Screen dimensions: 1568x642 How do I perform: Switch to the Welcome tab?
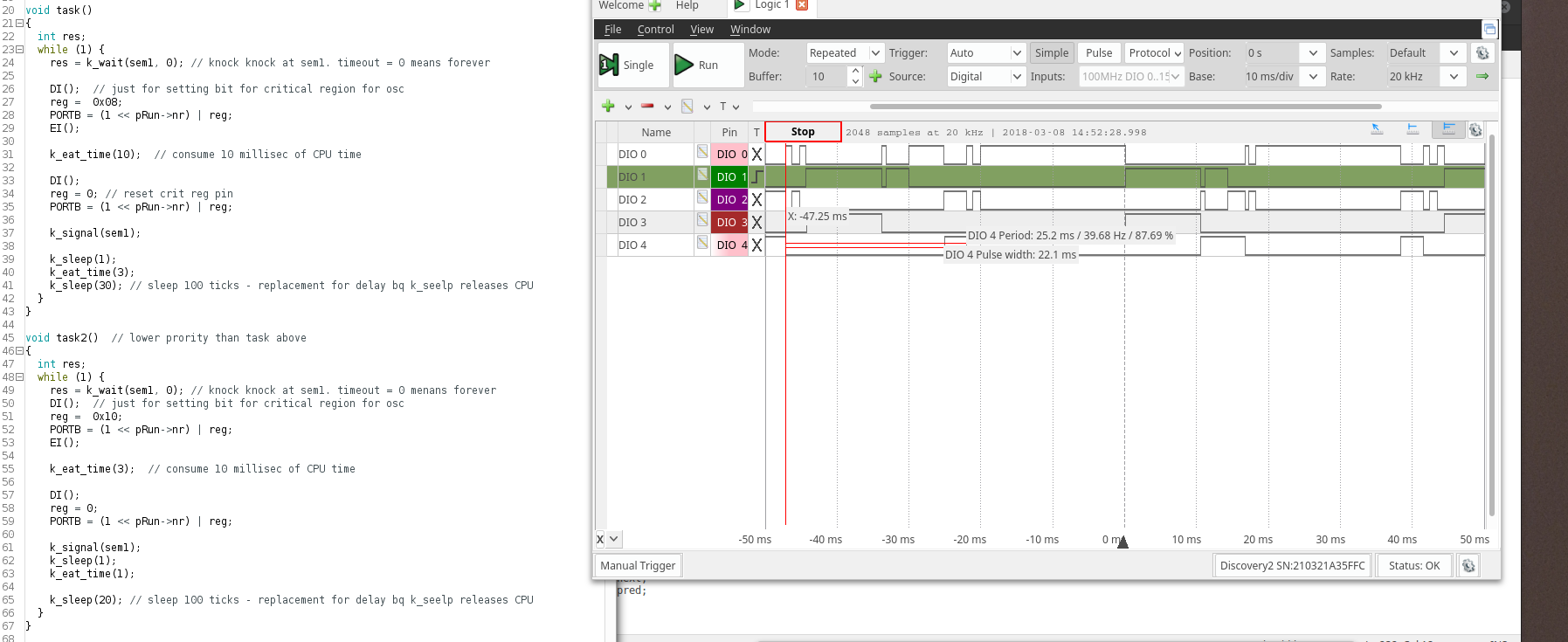coord(620,5)
